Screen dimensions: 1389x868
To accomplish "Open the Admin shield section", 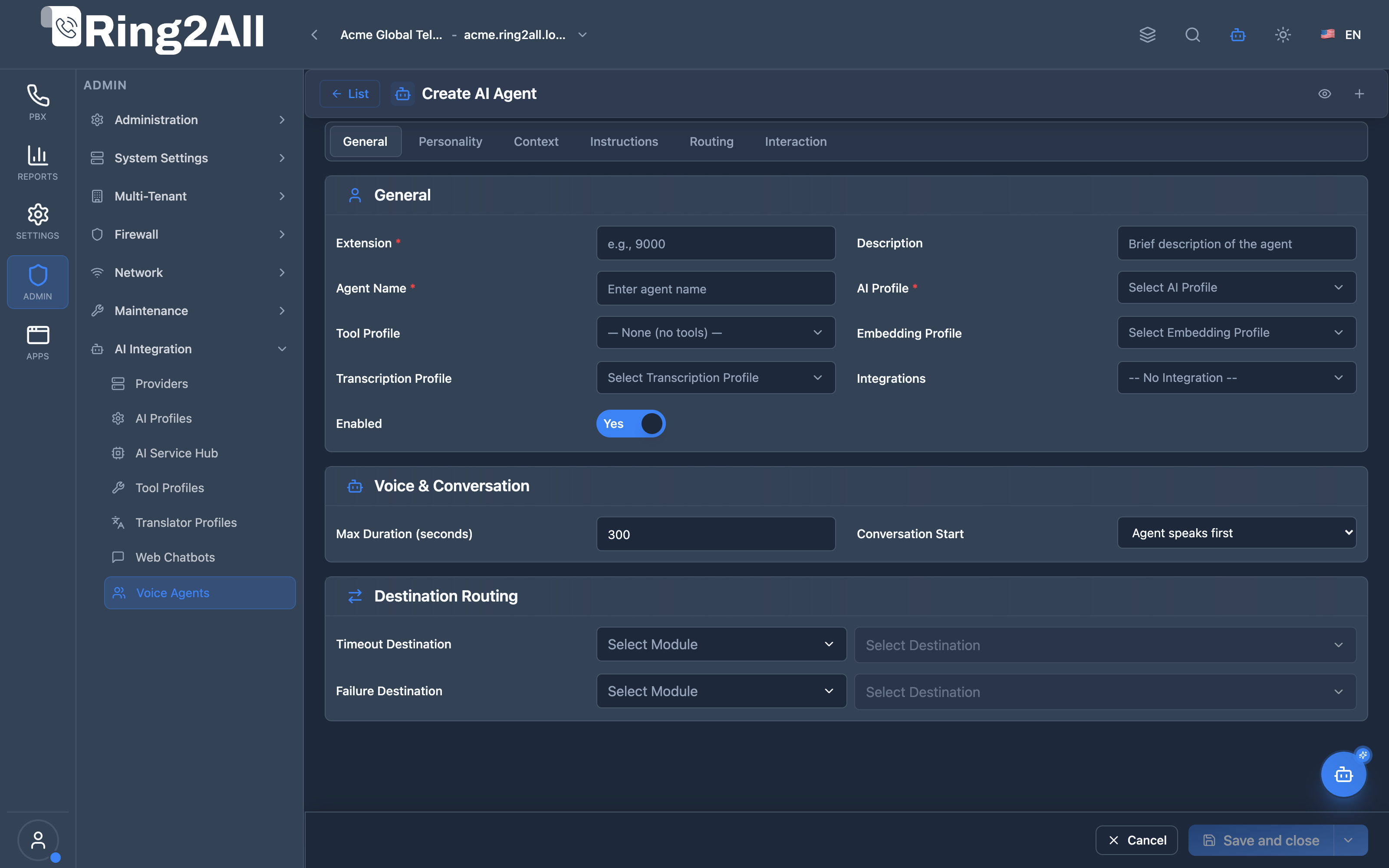I will [x=37, y=282].
